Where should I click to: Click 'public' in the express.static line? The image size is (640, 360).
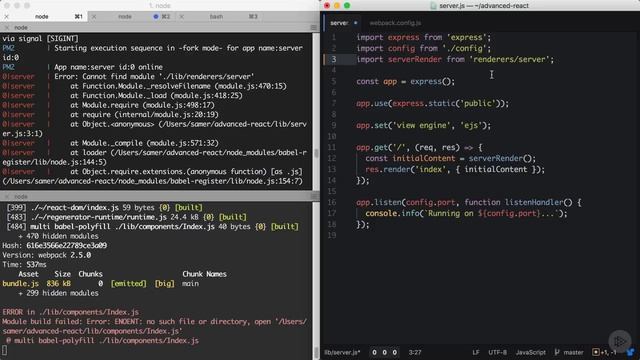[478, 104]
